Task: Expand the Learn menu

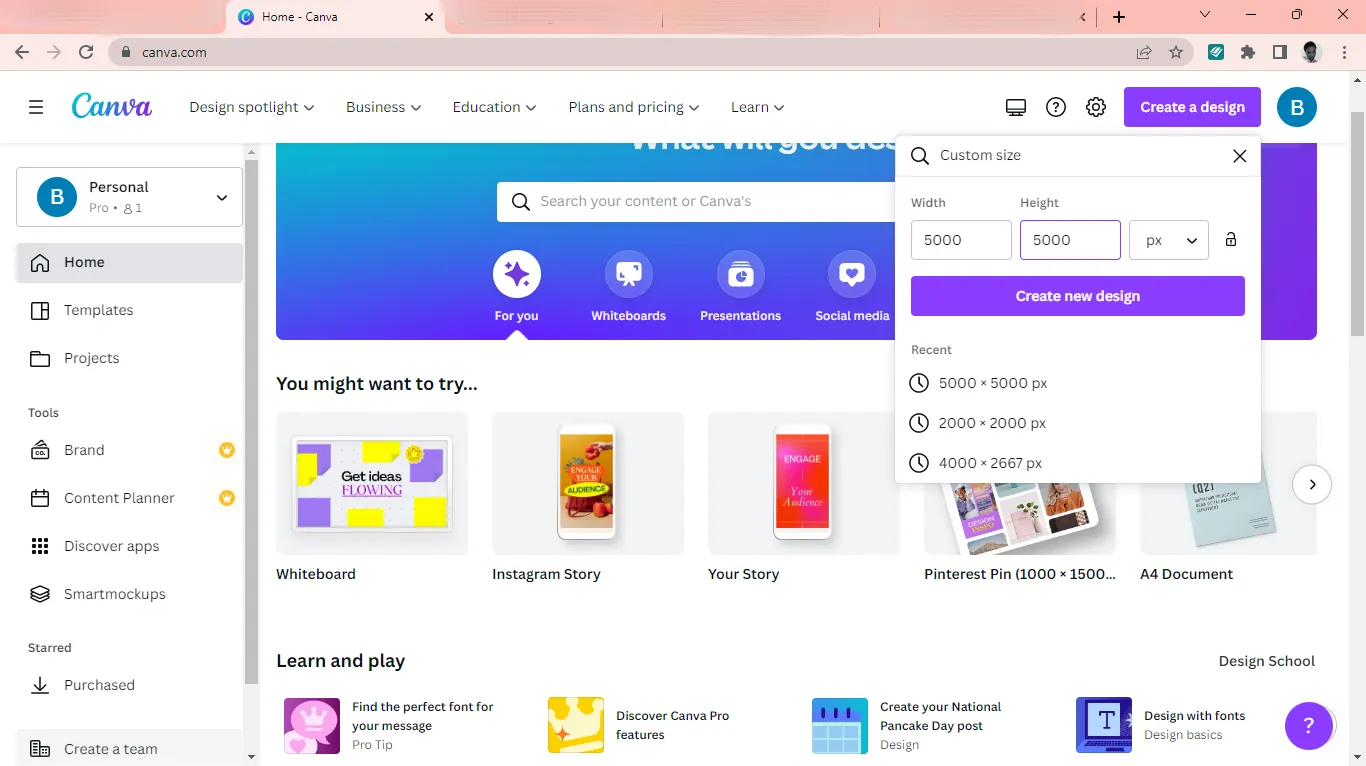Action: [x=758, y=107]
